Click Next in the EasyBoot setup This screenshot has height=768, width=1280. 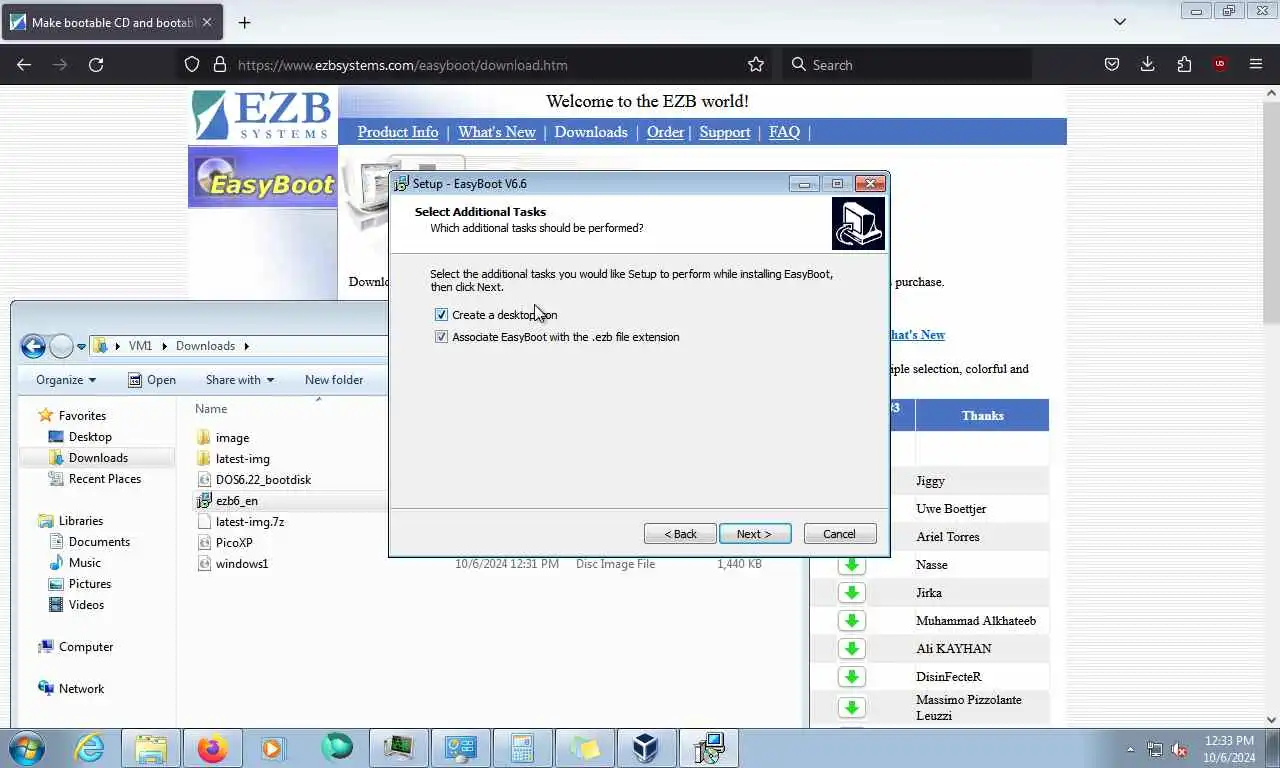click(755, 534)
